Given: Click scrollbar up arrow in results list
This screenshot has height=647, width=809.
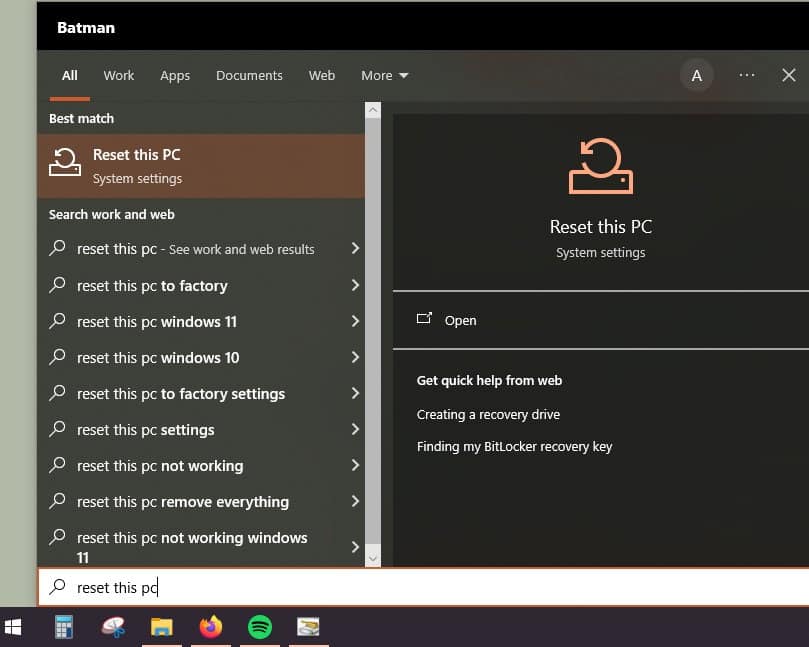Looking at the screenshot, I should pyautogui.click(x=373, y=109).
